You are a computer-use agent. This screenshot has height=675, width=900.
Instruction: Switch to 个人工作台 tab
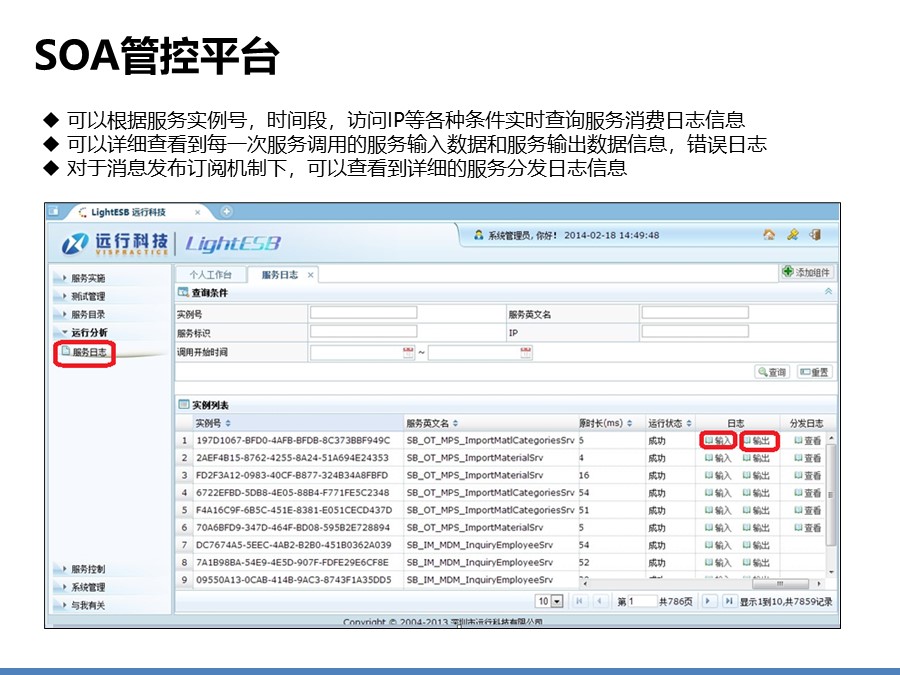[211, 275]
